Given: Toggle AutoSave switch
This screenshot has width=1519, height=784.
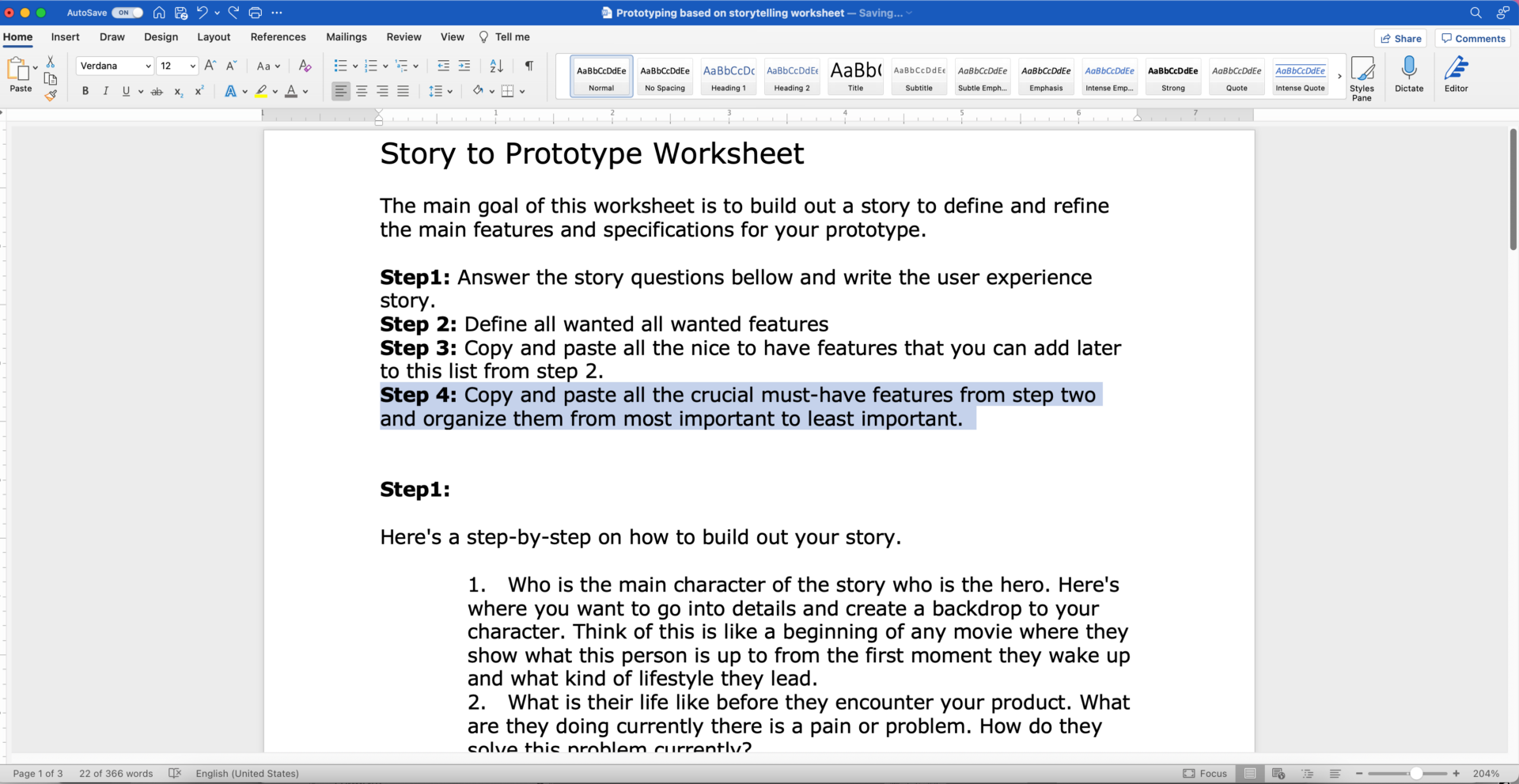Looking at the screenshot, I should [127, 13].
